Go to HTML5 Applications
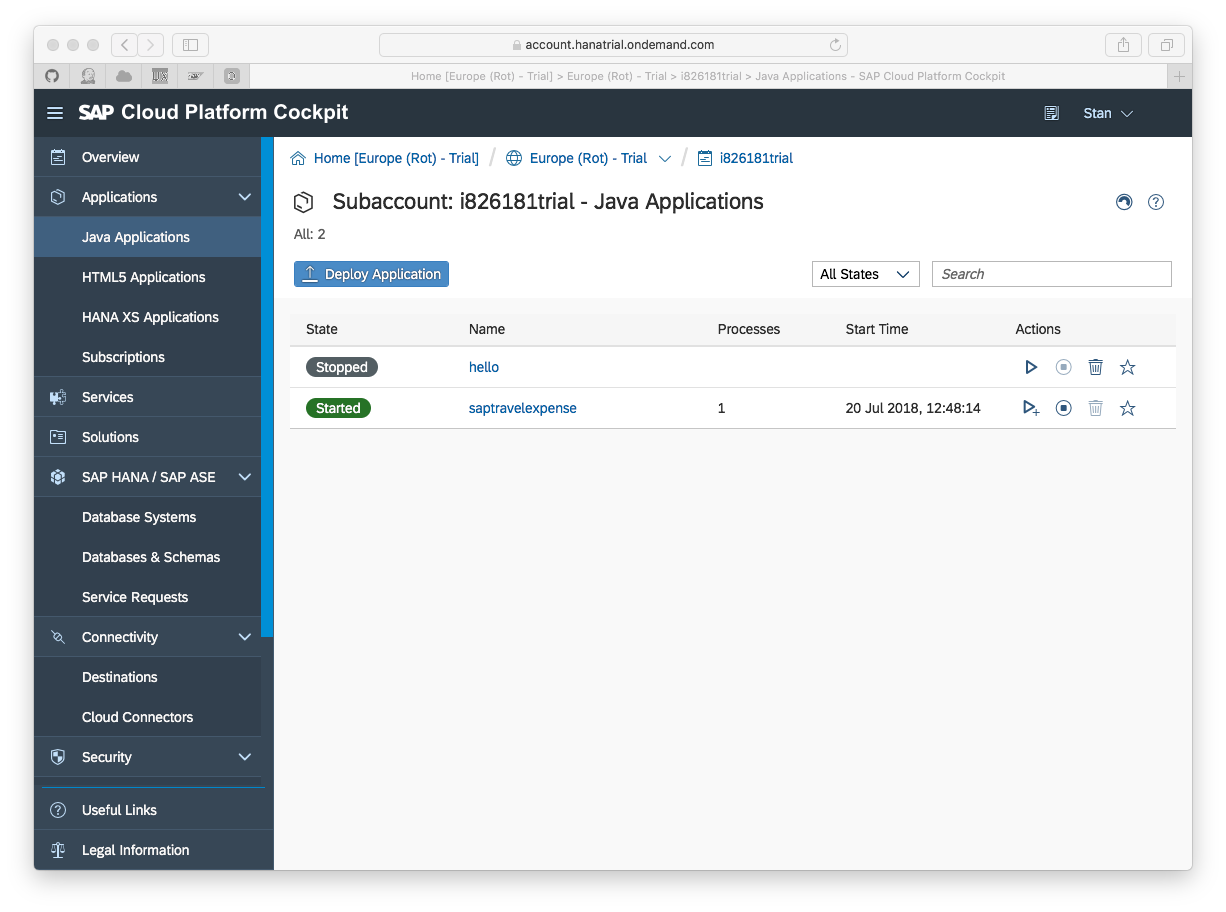This screenshot has width=1226, height=912. point(147,277)
